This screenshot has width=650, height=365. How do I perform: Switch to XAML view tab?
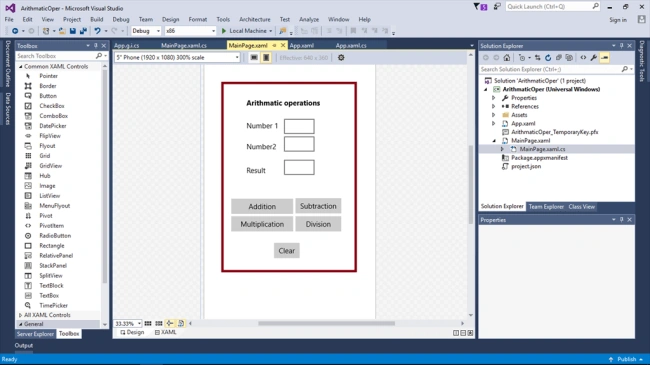coord(166,332)
